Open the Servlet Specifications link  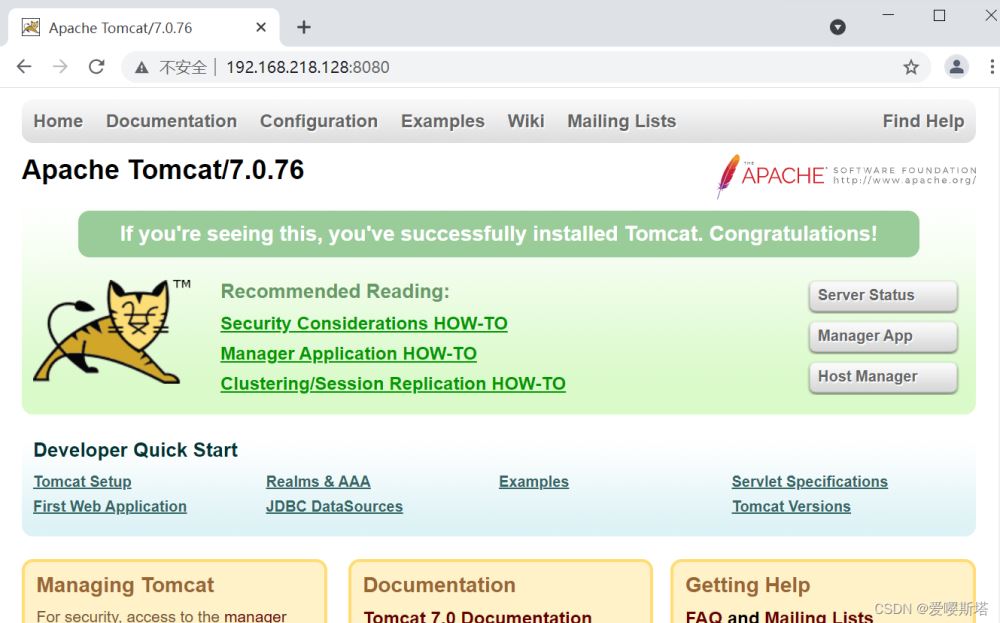[810, 482]
